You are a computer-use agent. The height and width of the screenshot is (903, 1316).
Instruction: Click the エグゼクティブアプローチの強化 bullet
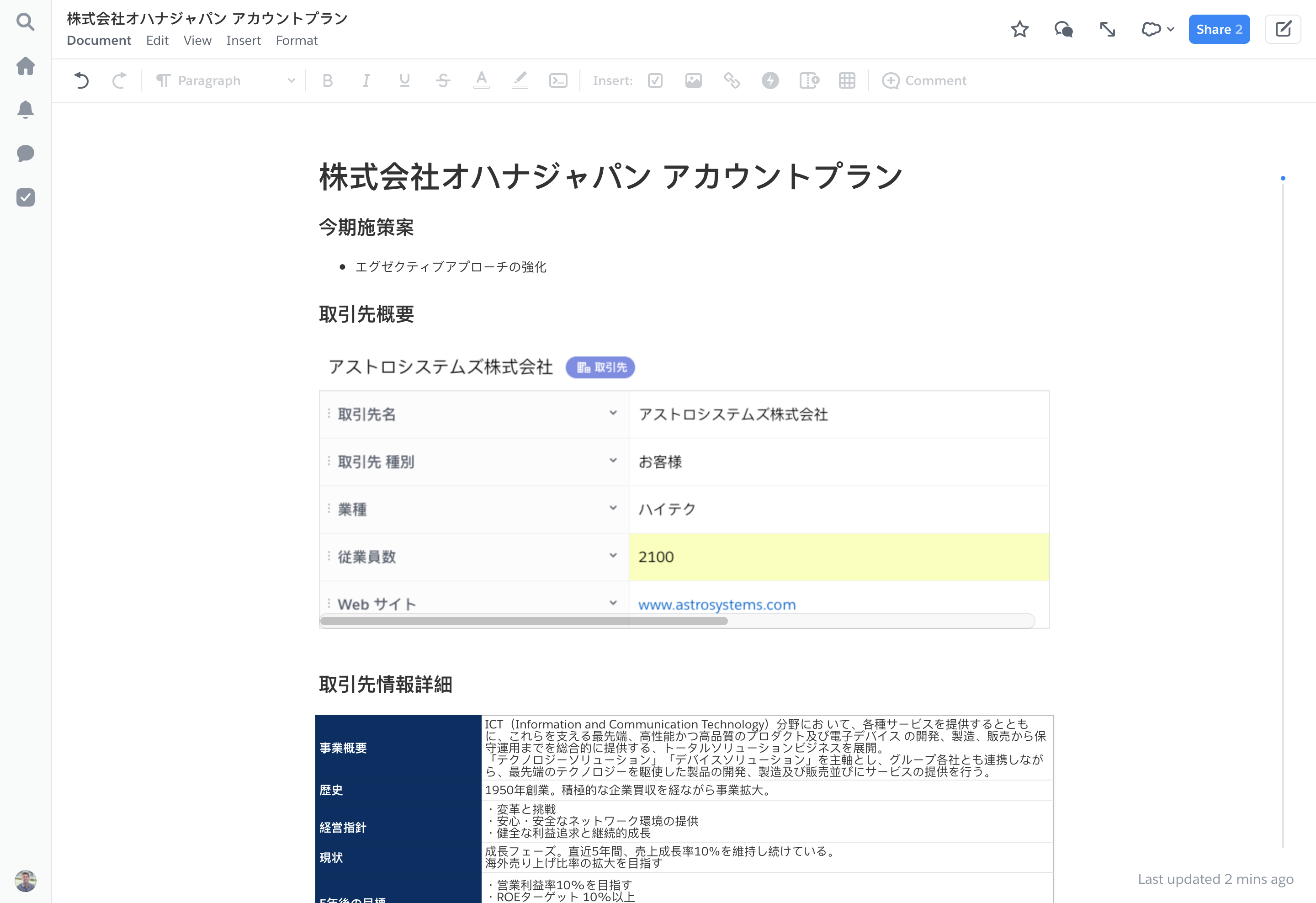click(x=451, y=267)
